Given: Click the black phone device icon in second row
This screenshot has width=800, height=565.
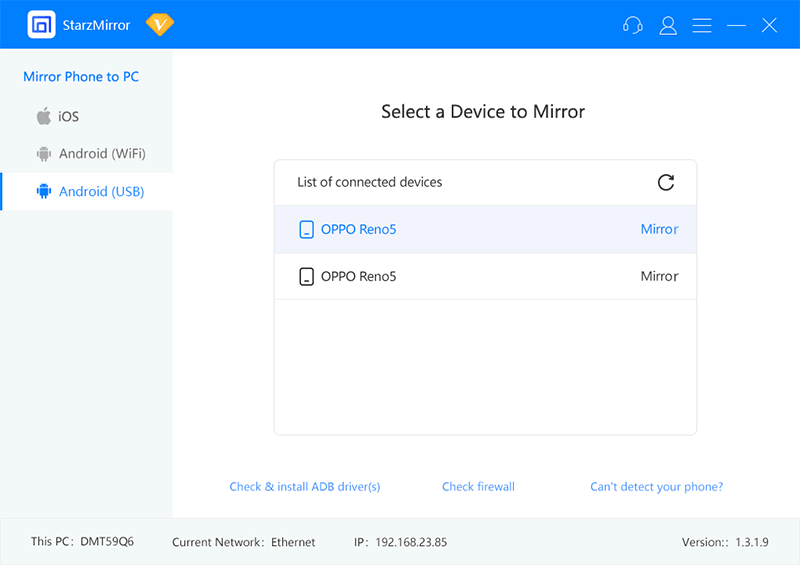Looking at the screenshot, I should [306, 277].
